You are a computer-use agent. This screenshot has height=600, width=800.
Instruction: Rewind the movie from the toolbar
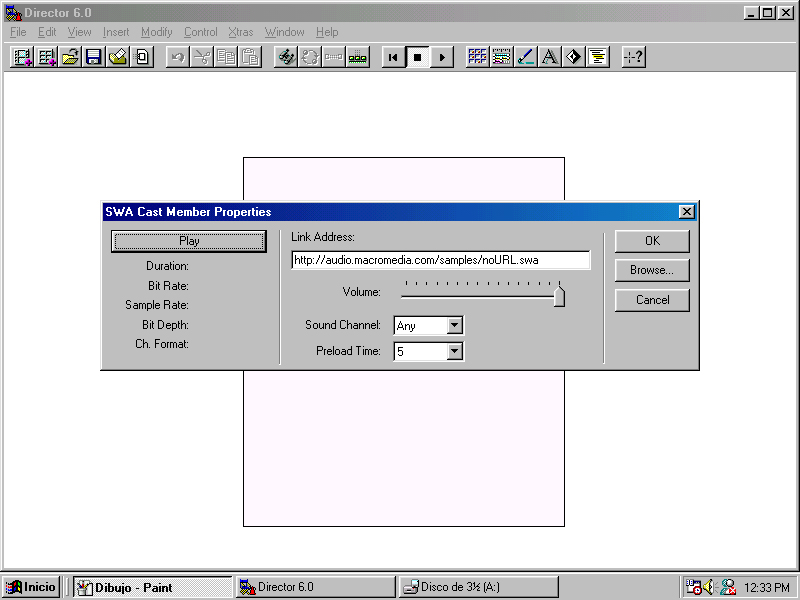(393, 57)
